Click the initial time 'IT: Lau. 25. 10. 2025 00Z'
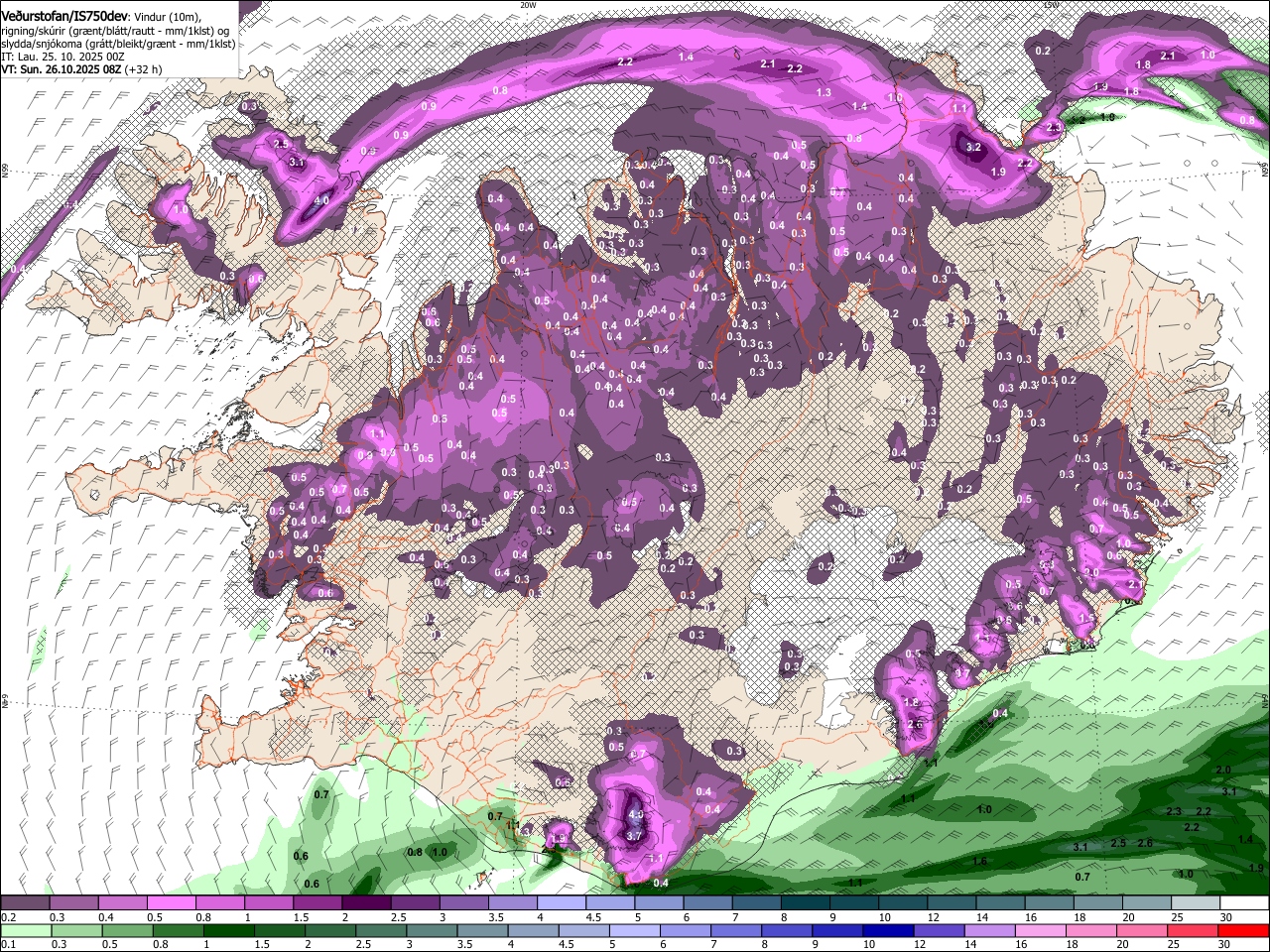The width and height of the screenshot is (1270, 952). tap(62, 57)
